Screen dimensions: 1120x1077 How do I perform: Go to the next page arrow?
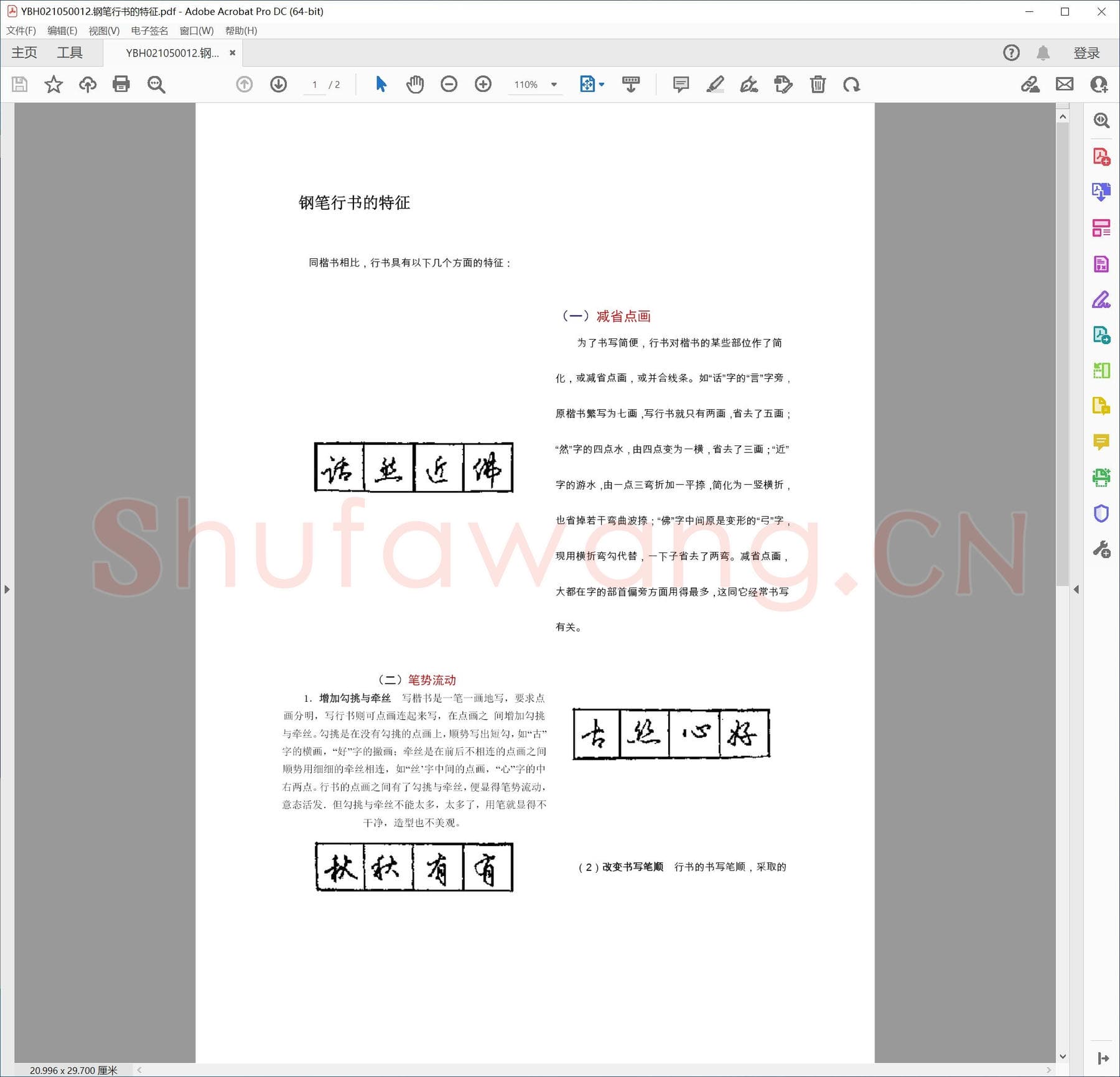click(x=279, y=84)
